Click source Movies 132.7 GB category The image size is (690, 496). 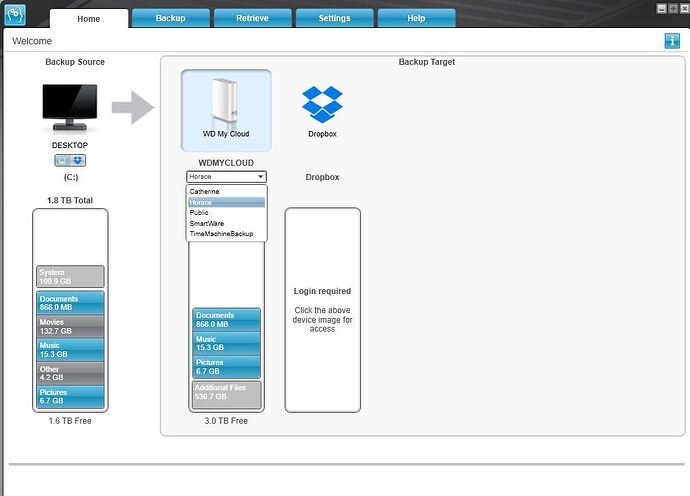pos(70,327)
